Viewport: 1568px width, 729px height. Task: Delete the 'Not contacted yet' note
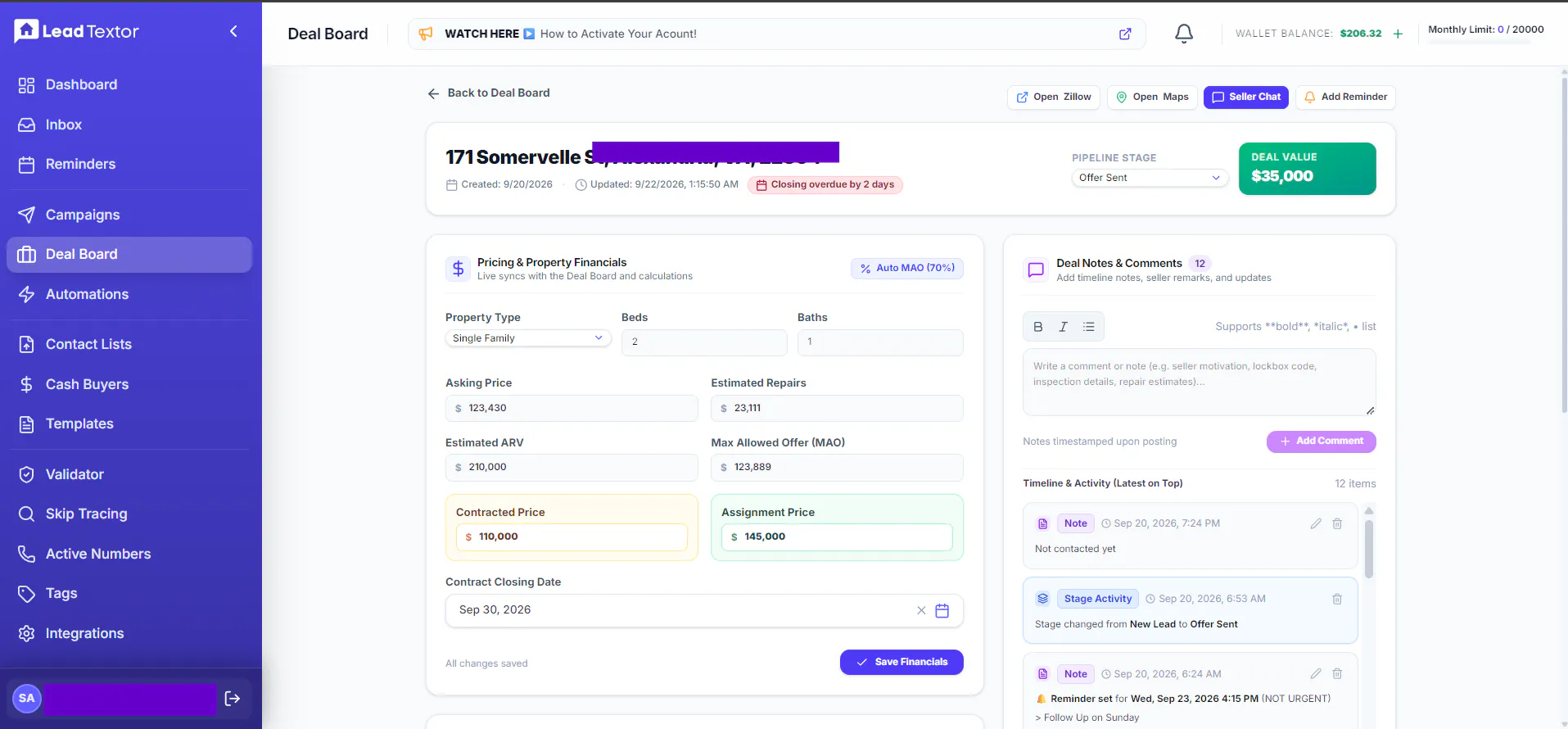(1337, 523)
